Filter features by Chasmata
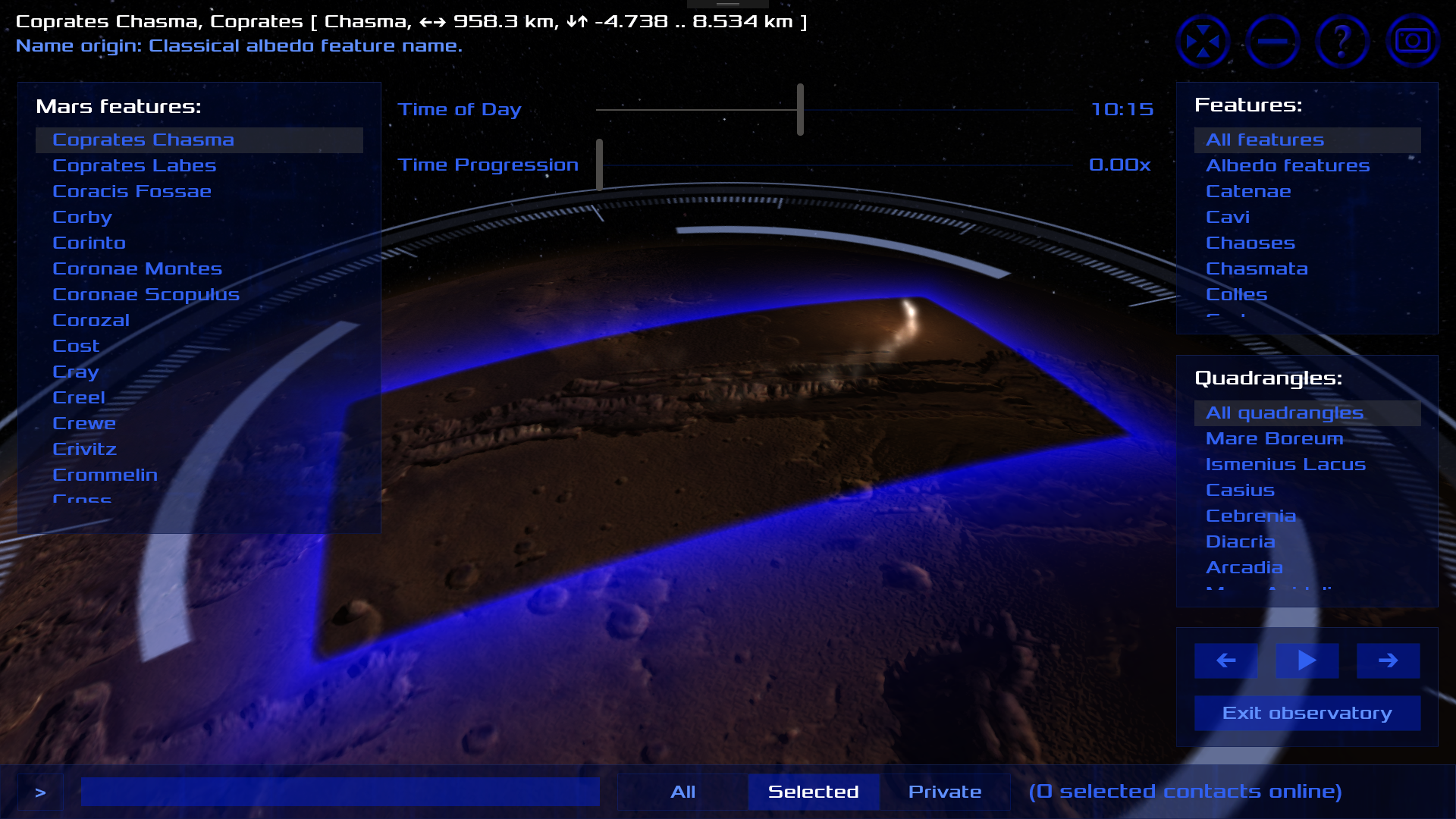Screen dimensions: 1456x819 (1307, 269)
